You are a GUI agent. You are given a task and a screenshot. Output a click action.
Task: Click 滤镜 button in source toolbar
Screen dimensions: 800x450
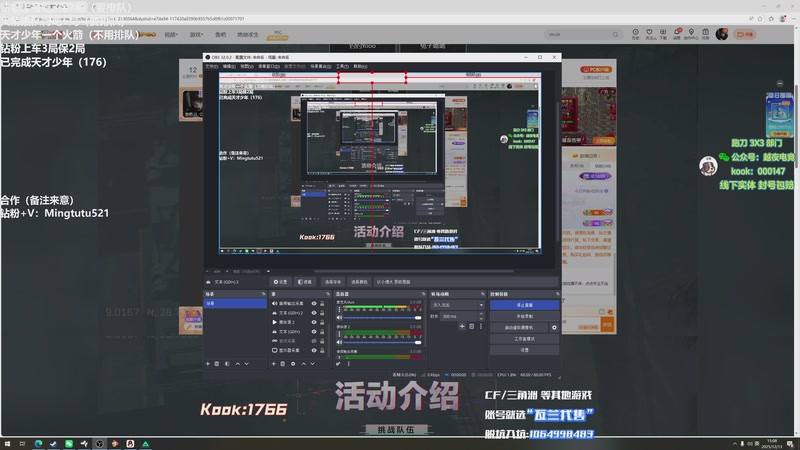pos(305,282)
